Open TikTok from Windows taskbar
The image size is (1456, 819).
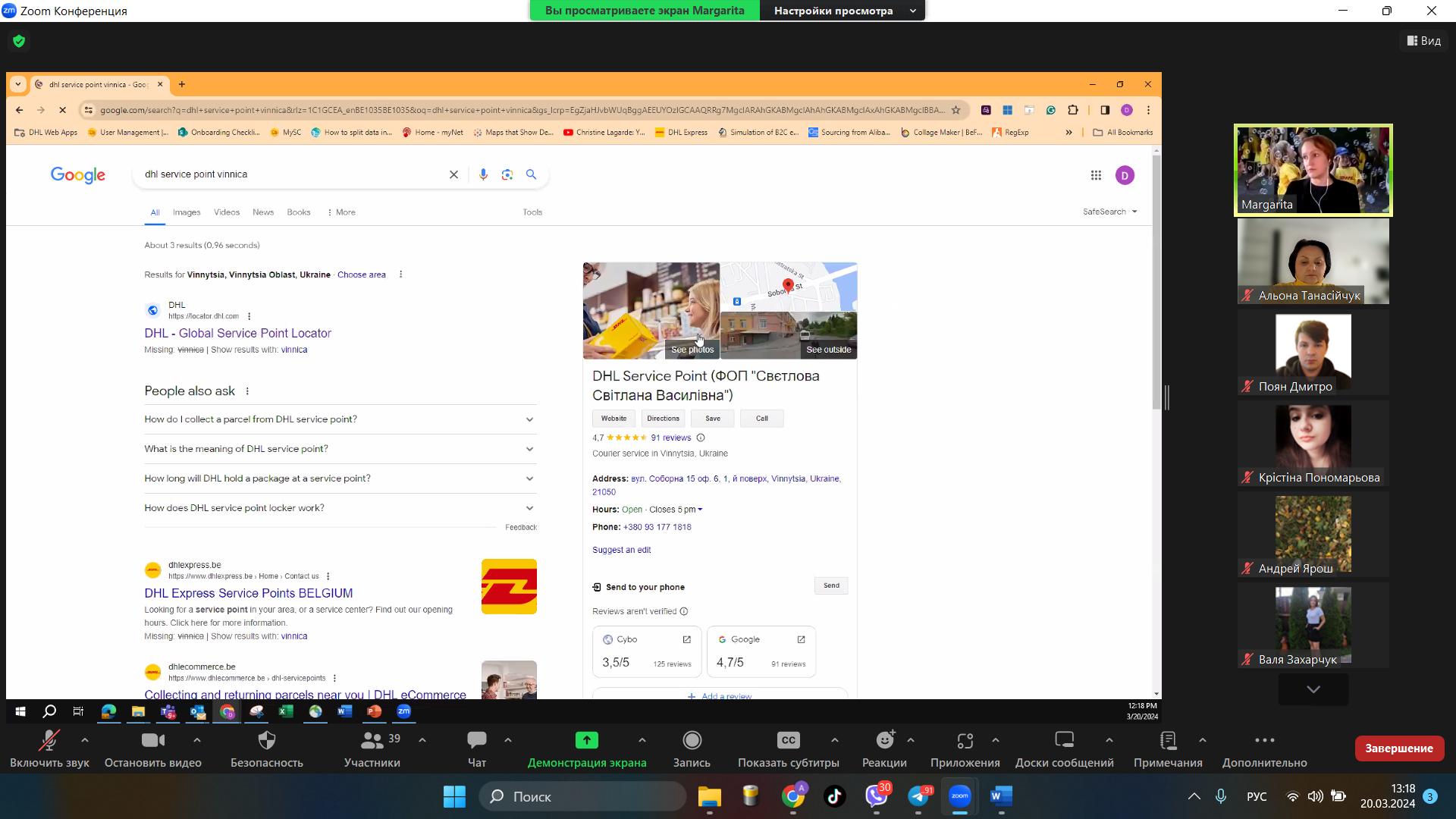tap(835, 796)
